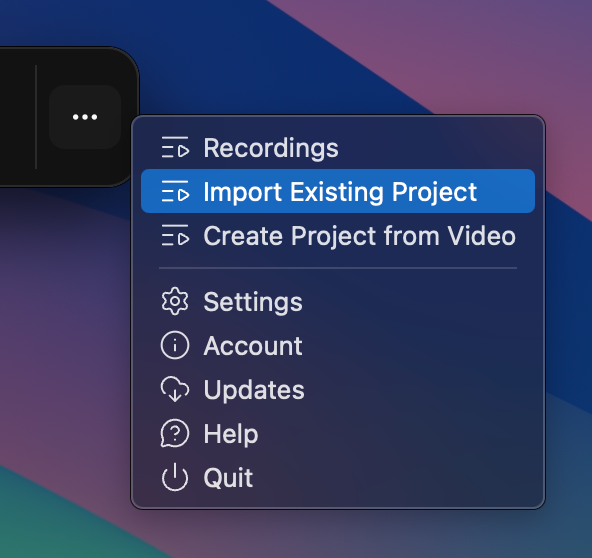Click the Help question bubble icon
The height and width of the screenshot is (558, 592).
(x=175, y=433)
